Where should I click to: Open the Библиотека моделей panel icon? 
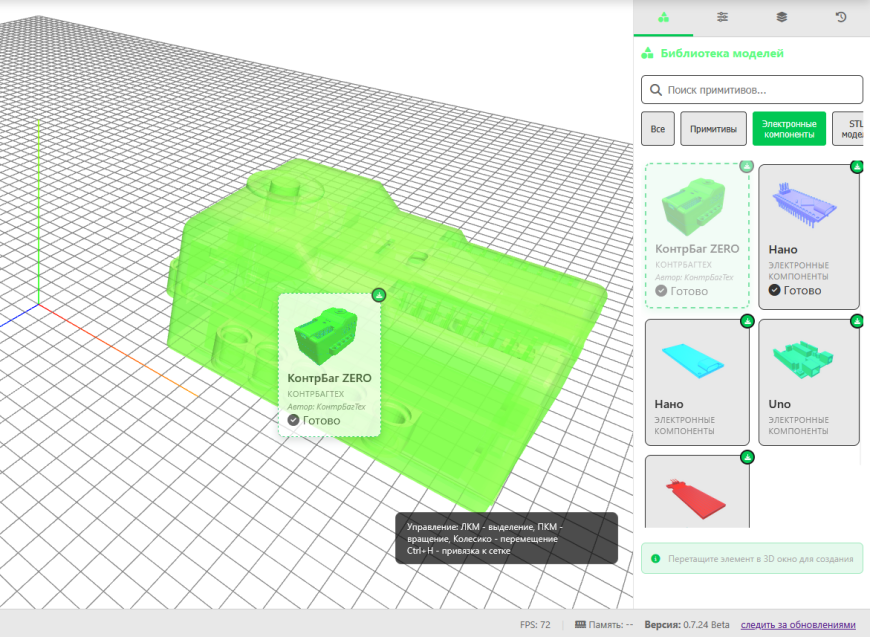click(663, 17)
